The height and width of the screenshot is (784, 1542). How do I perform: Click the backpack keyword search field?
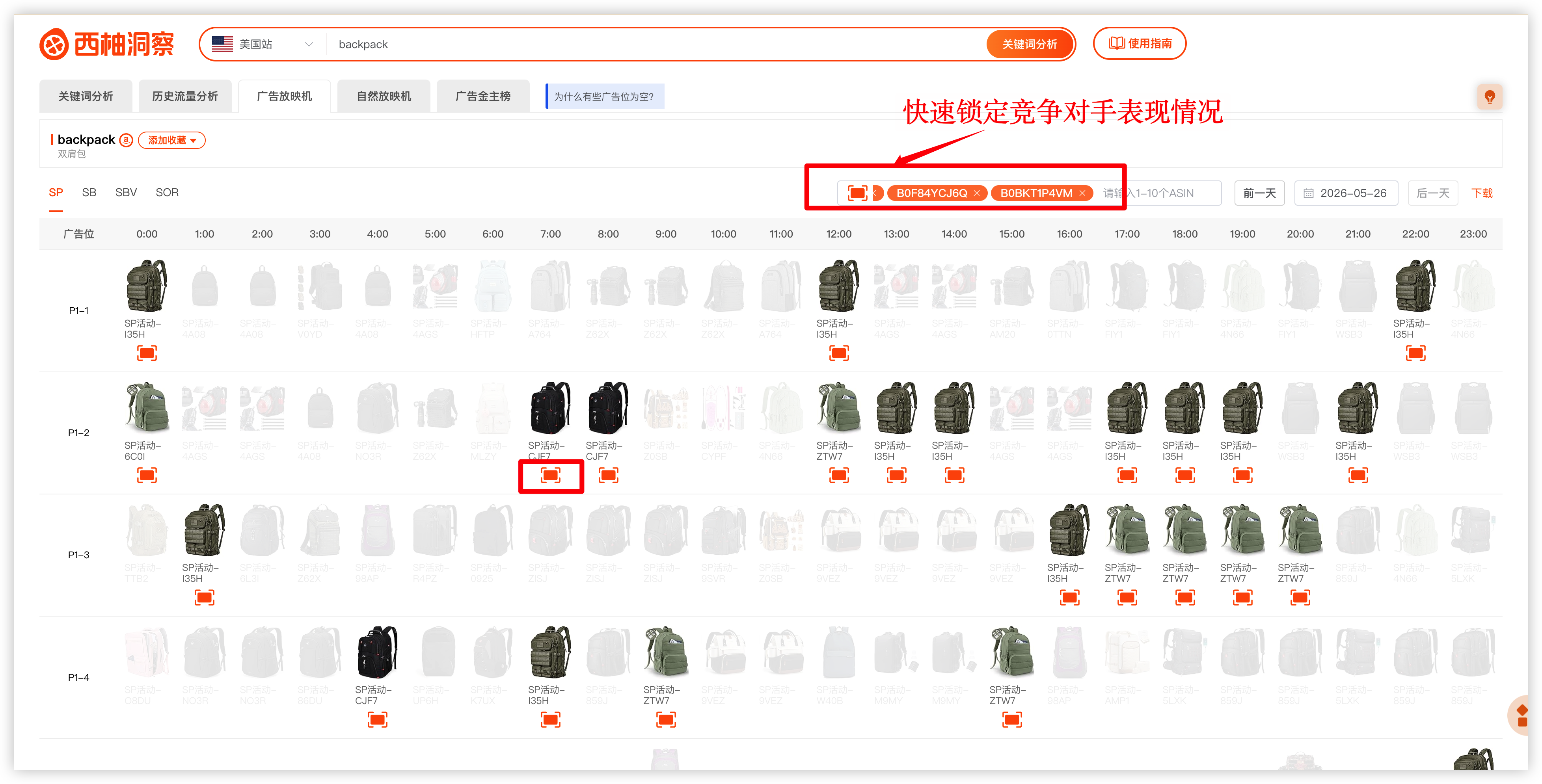click(656, 44)
